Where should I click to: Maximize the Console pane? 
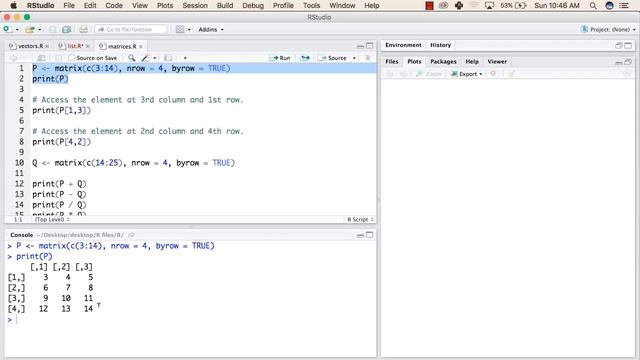370,235
